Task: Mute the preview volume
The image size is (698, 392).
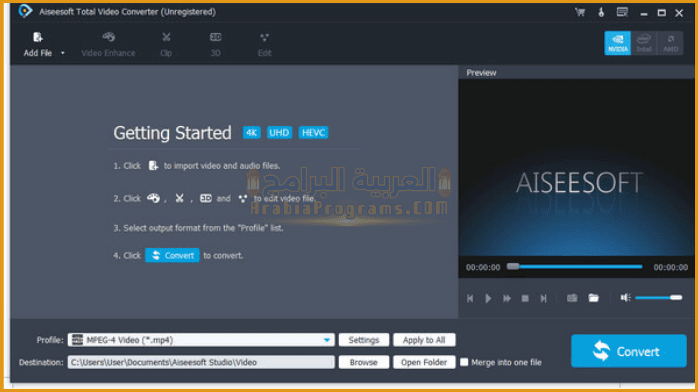Action: tap(625, 297)
